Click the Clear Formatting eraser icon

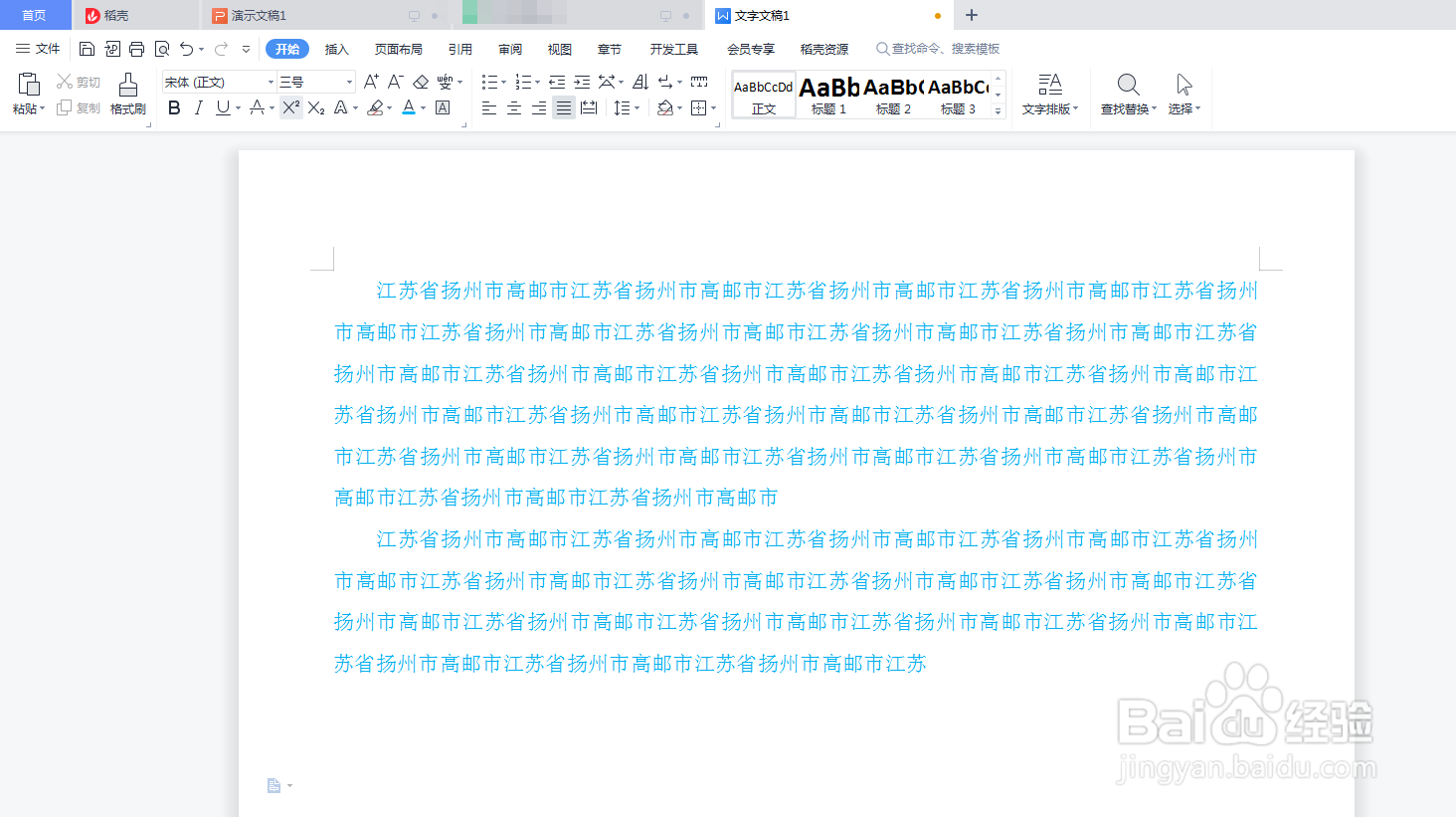pyautogui.click(x=421, y=82)
